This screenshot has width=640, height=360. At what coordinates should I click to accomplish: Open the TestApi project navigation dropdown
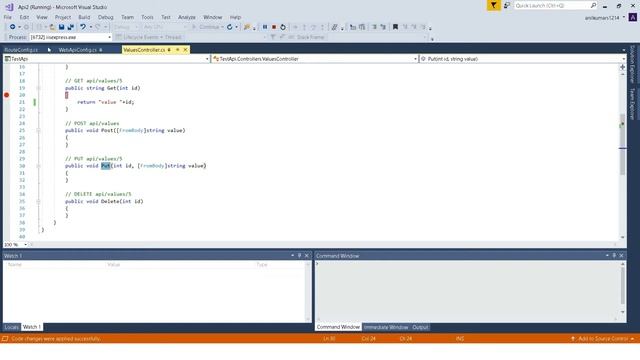coord(207,59)
